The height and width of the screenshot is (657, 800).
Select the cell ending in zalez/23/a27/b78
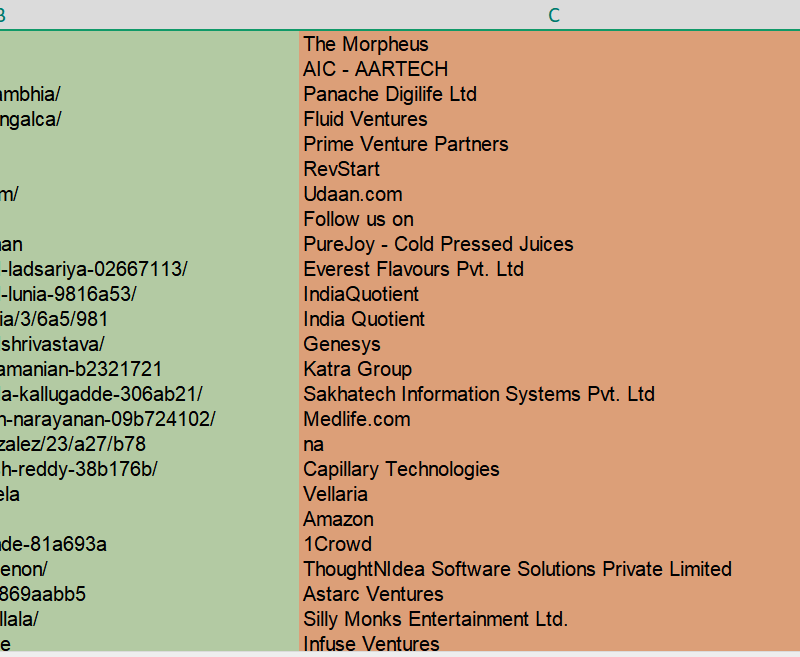click(x=149, y=444)
